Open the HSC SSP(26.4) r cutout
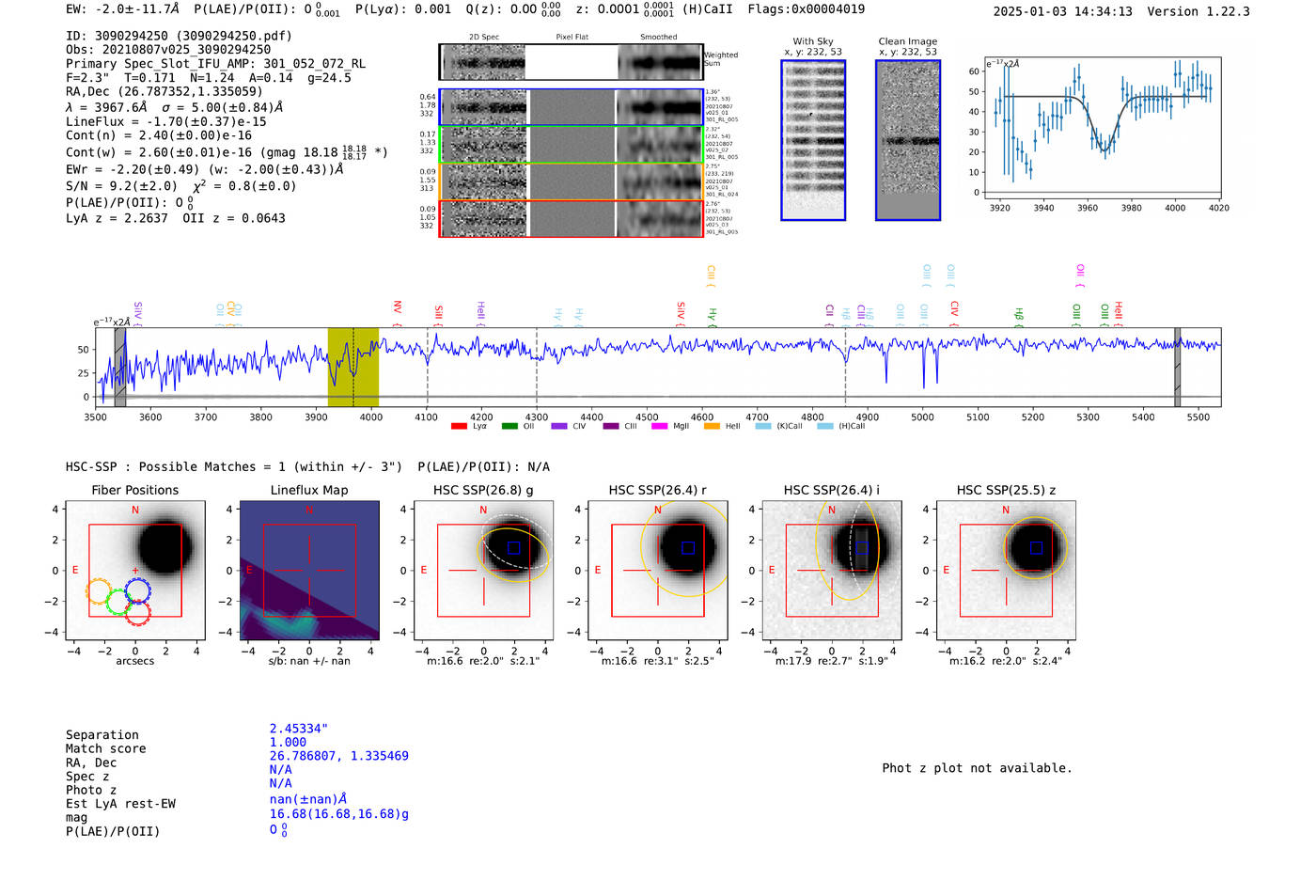Viewport: 1316px width, 896px height. 657,571
